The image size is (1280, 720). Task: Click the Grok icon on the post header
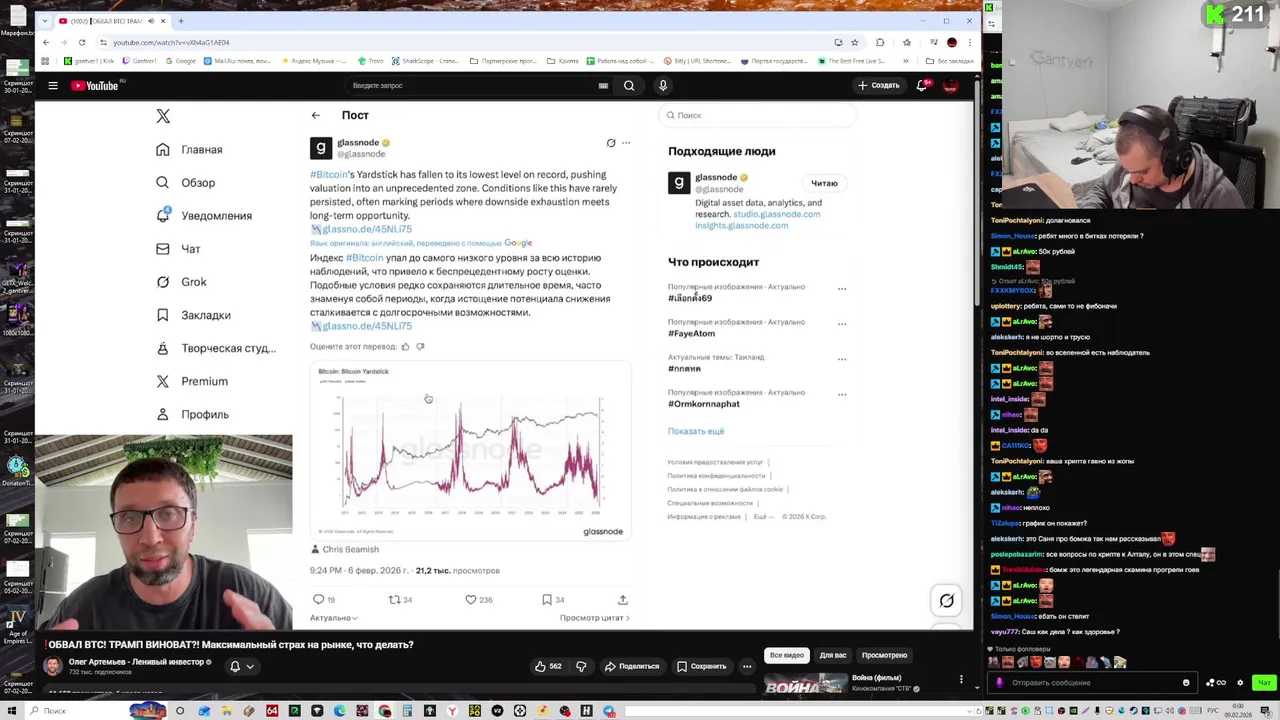(x=611, y=143)
